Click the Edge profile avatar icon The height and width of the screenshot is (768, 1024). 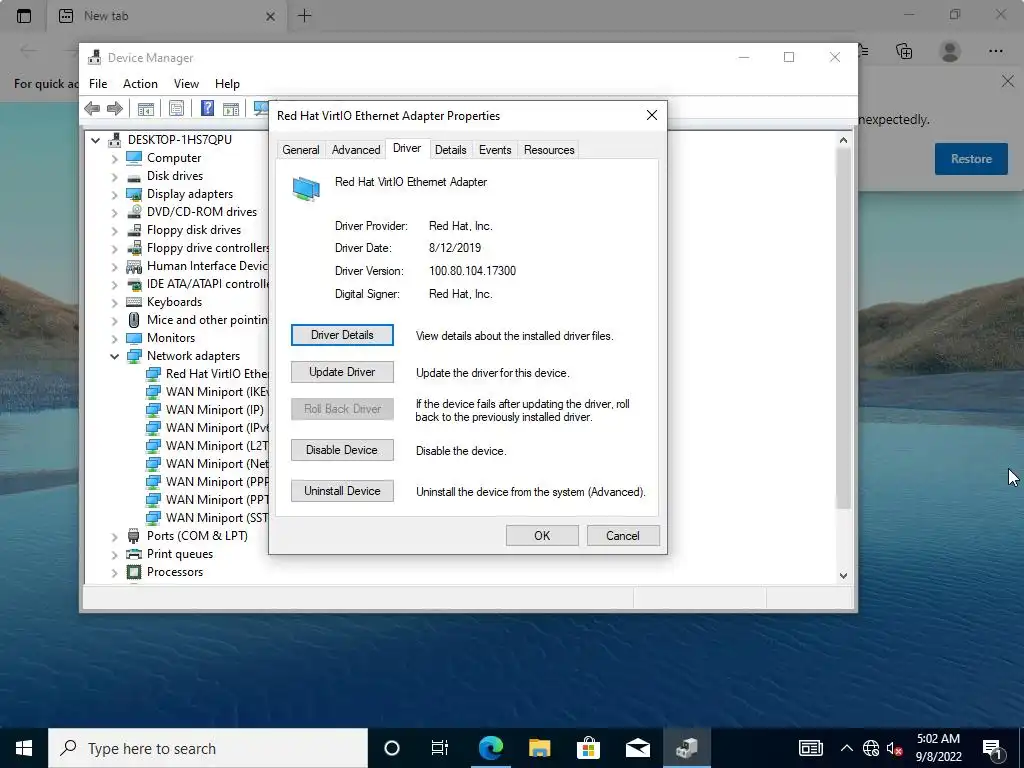click(950, 51)
